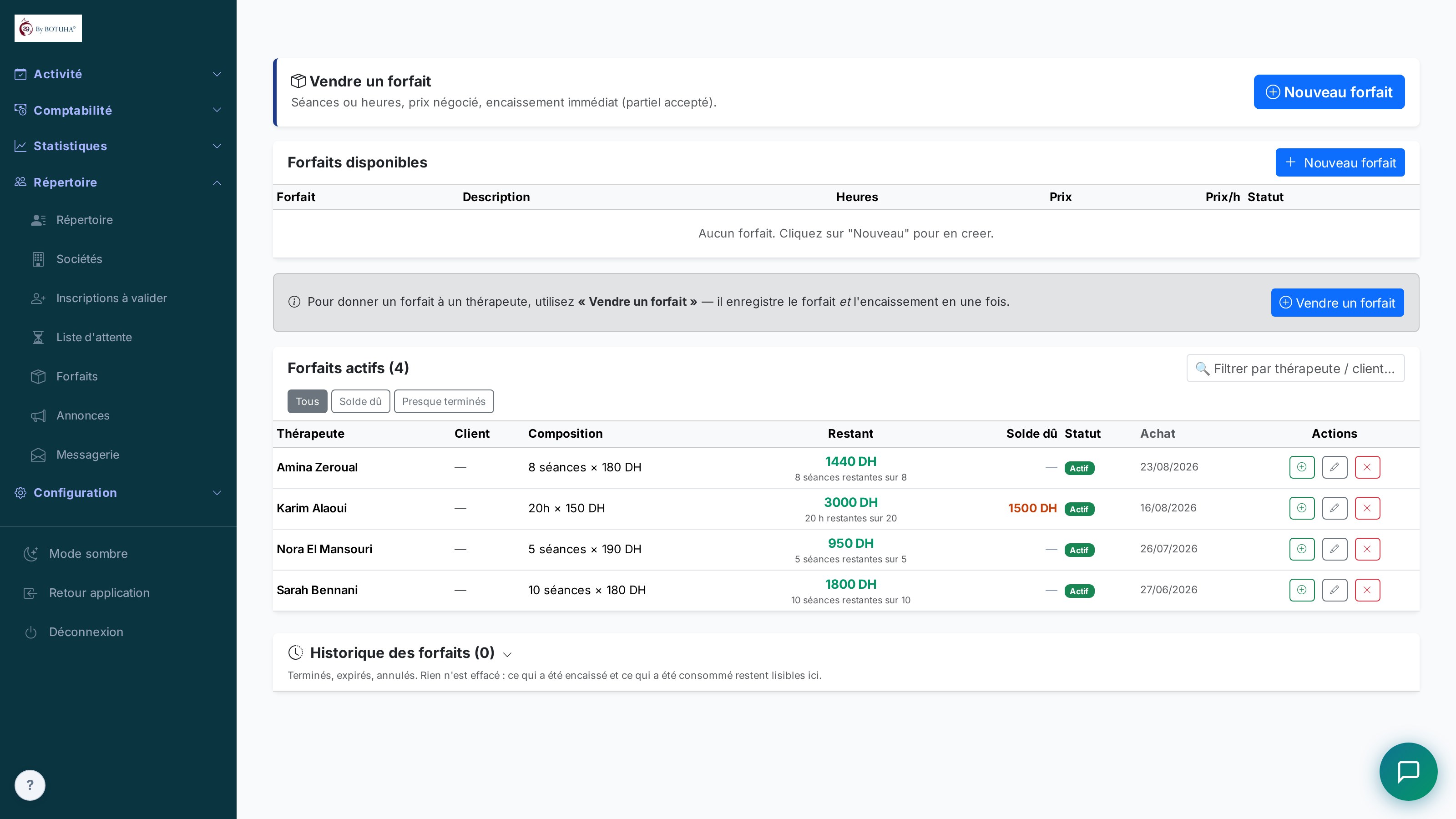The width and height of the screenshot is (1456, 819).
Task: Select the Solde dû filter chip
Action: [x=361, y=401]
